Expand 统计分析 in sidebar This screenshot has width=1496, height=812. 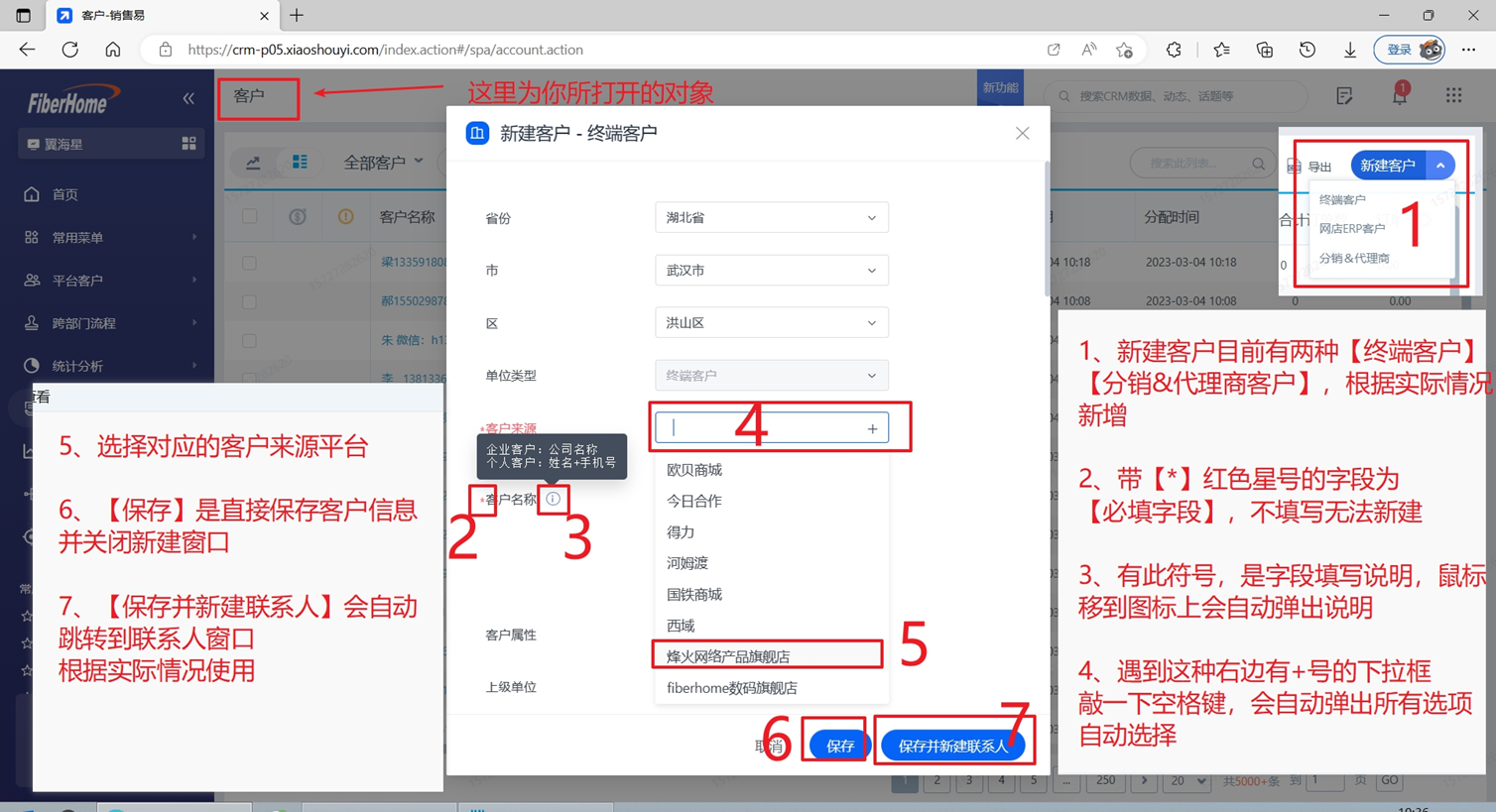tap(109, 366)
